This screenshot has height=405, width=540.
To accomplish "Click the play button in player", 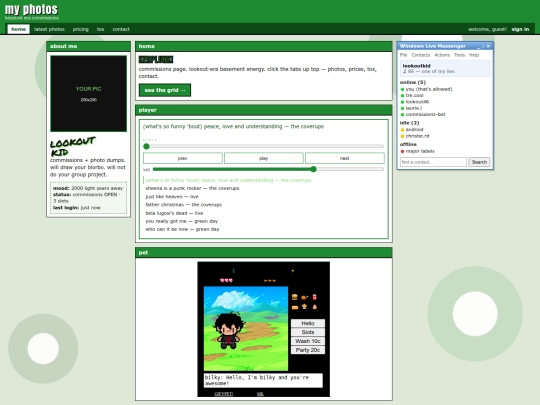I will (263, 158).
